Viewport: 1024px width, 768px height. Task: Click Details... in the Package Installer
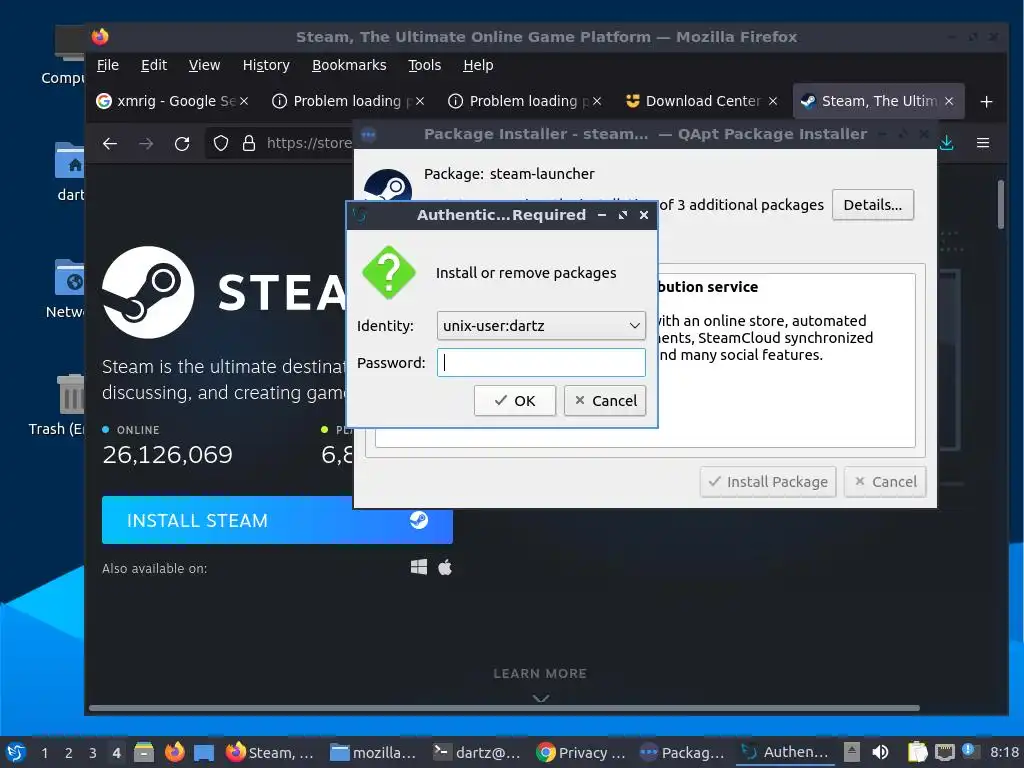coord(872,204)
